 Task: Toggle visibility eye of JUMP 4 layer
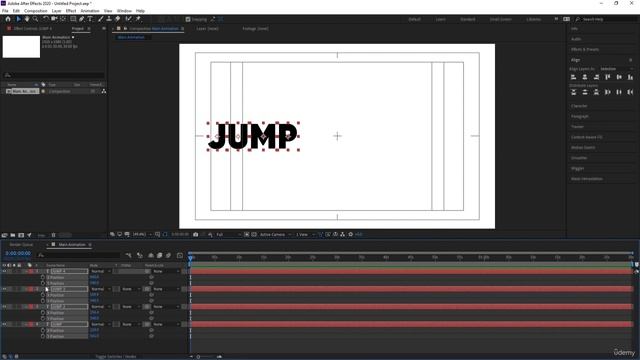pos(4,271)
